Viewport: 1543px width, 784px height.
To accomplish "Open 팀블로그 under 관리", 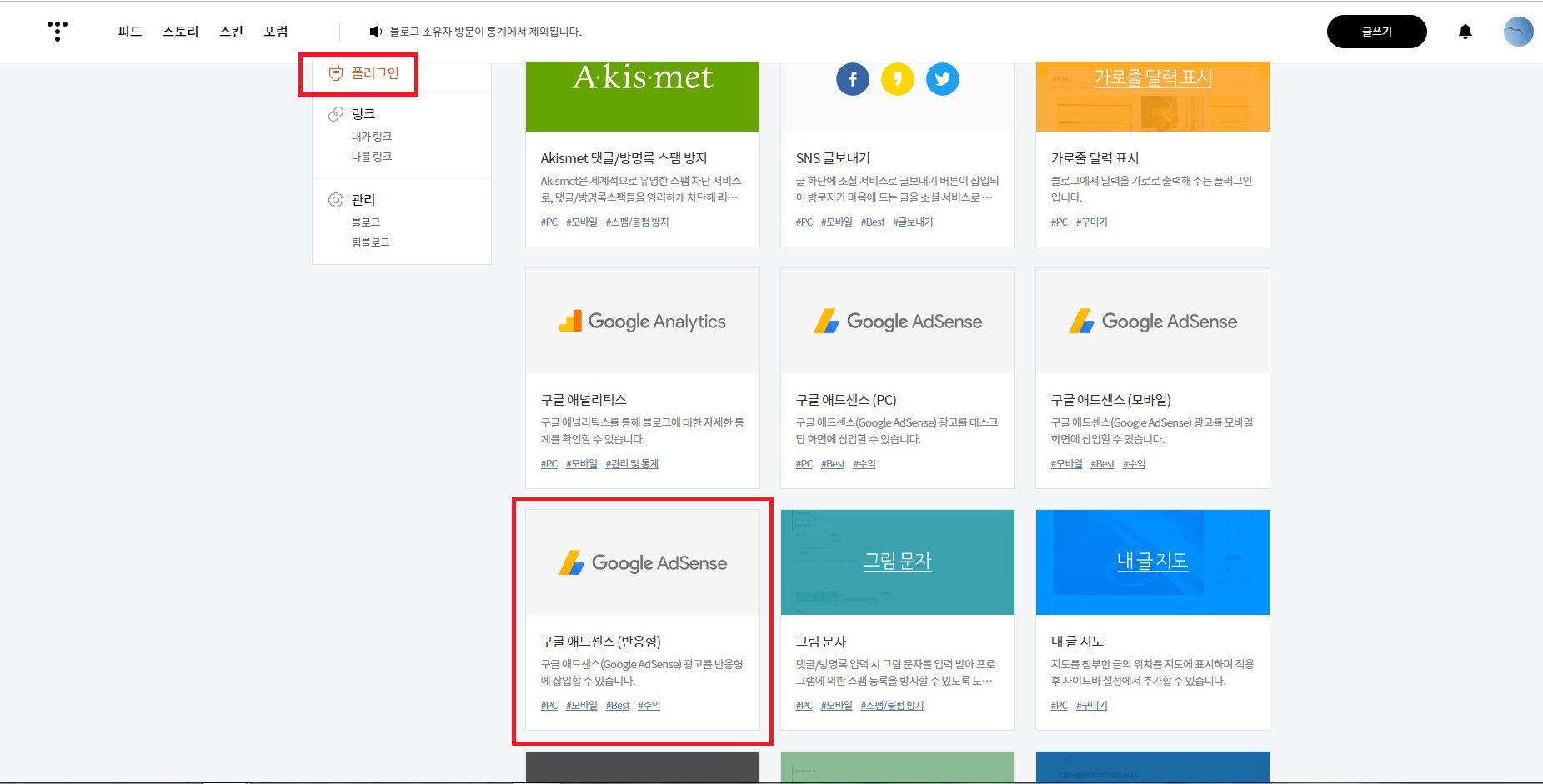I will click(371, 242).
